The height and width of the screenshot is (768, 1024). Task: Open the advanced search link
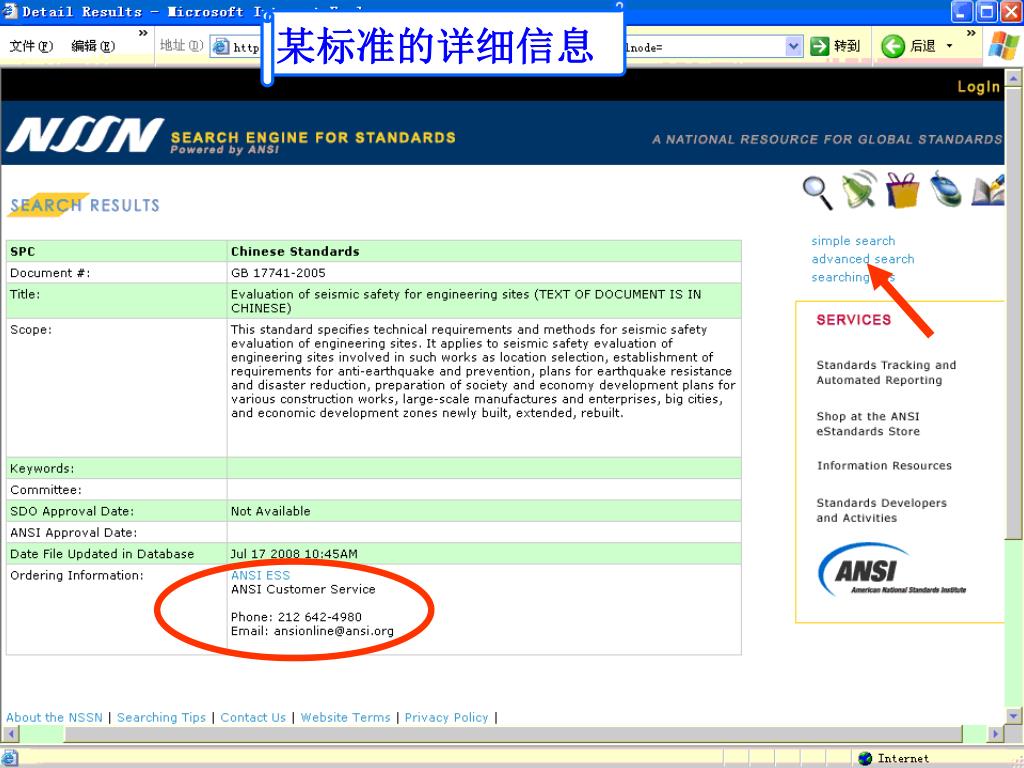tap(863, 259)
